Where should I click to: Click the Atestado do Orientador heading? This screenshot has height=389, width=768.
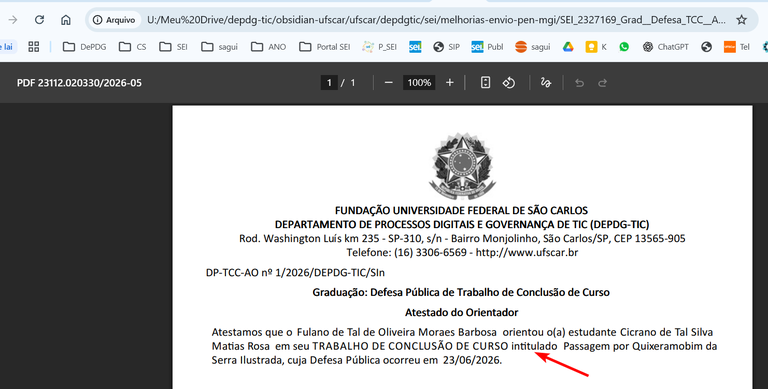461,312
